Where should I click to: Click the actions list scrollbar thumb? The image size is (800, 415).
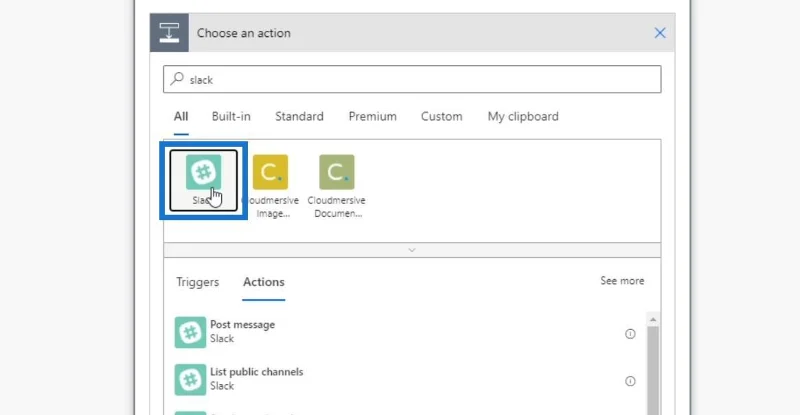click(x=653, y=371)
